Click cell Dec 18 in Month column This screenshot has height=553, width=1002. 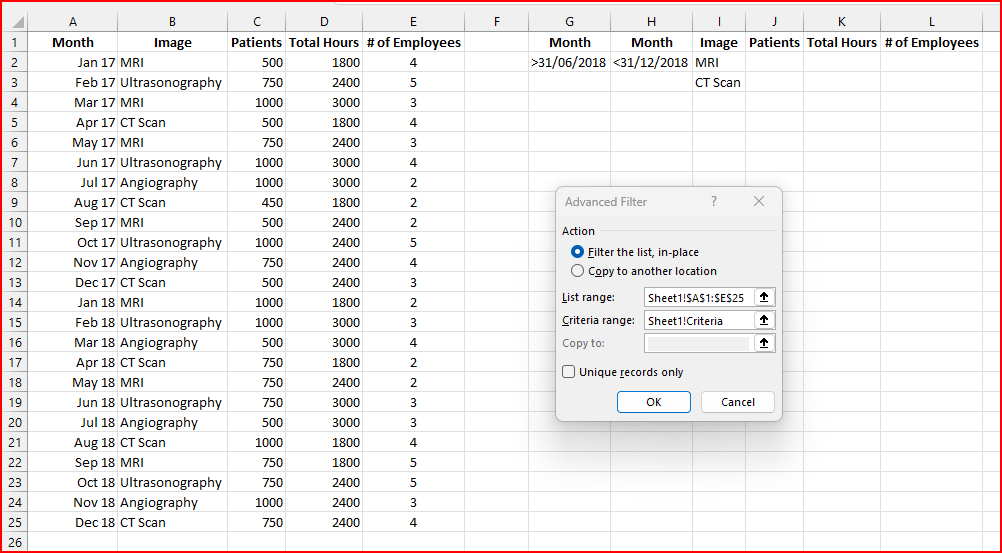(x=73, y=522)
